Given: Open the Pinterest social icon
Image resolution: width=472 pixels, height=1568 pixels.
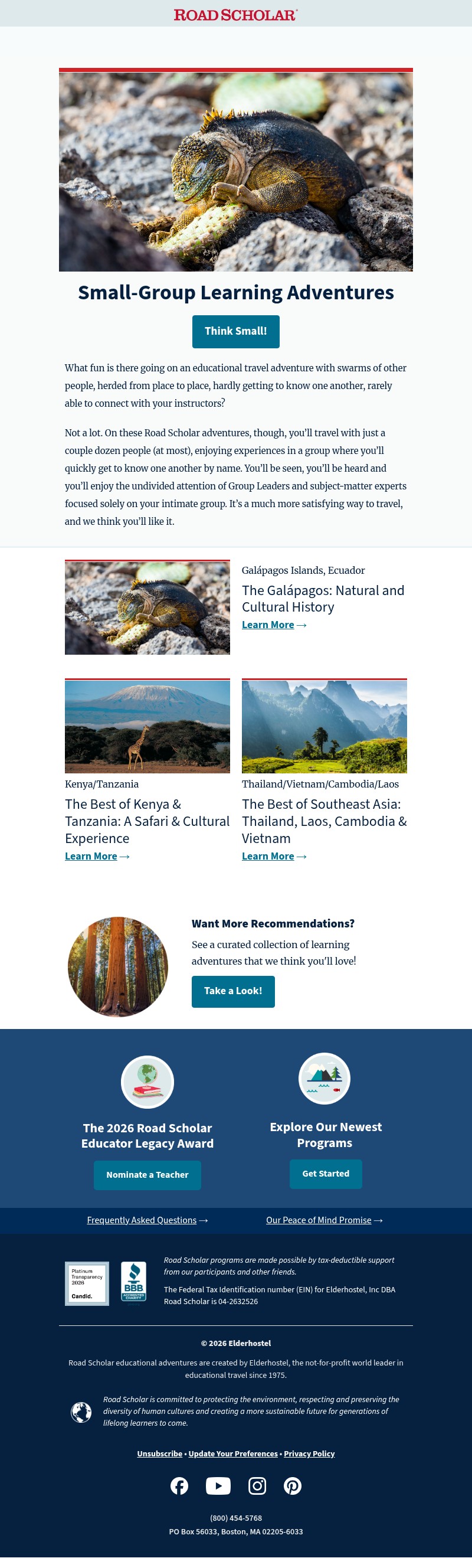Looking at the screenshot, I should click(293, 1485).
